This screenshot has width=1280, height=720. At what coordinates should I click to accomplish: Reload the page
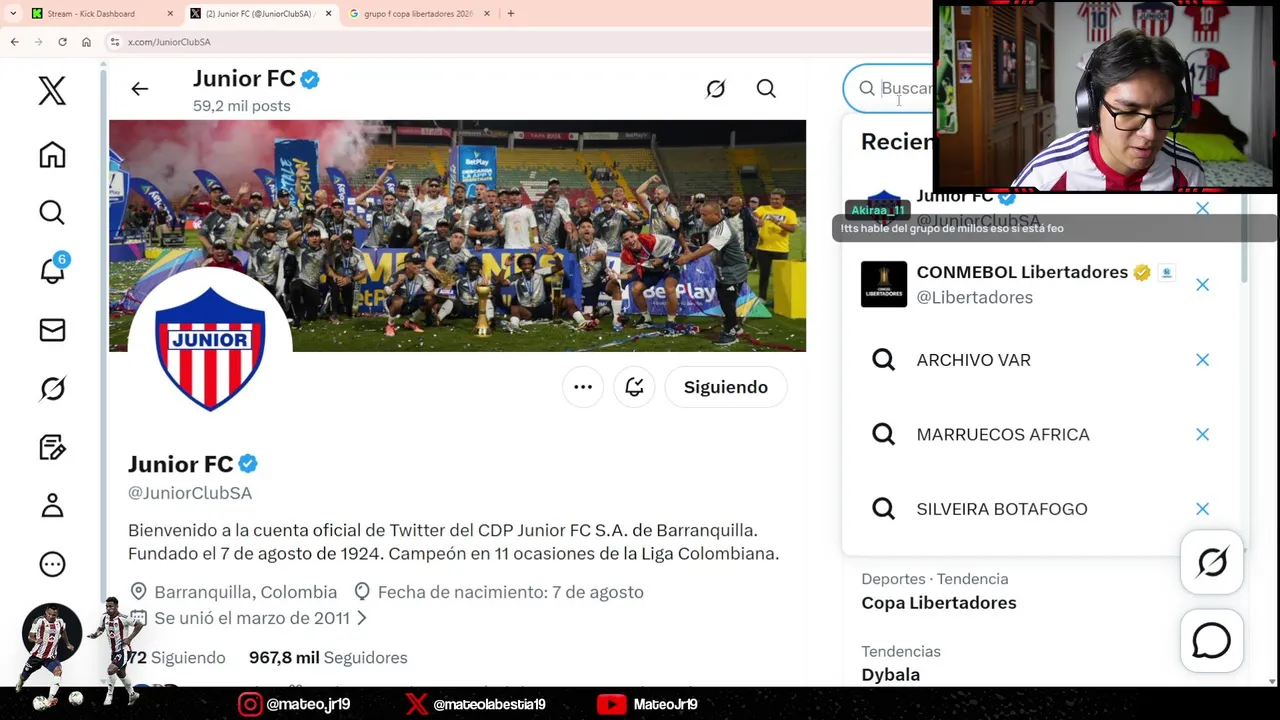pos(62,42)
